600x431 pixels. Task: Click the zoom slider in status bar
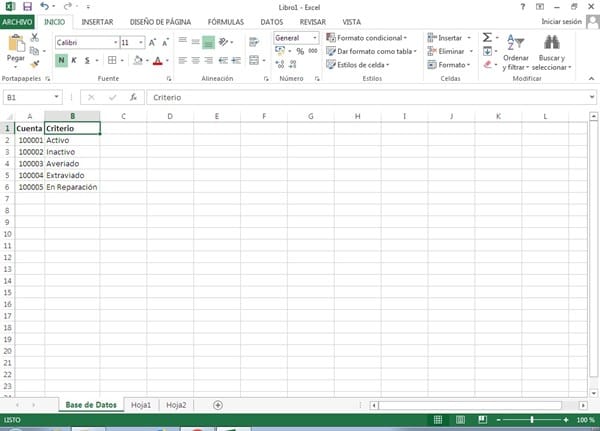pos(532,420)
